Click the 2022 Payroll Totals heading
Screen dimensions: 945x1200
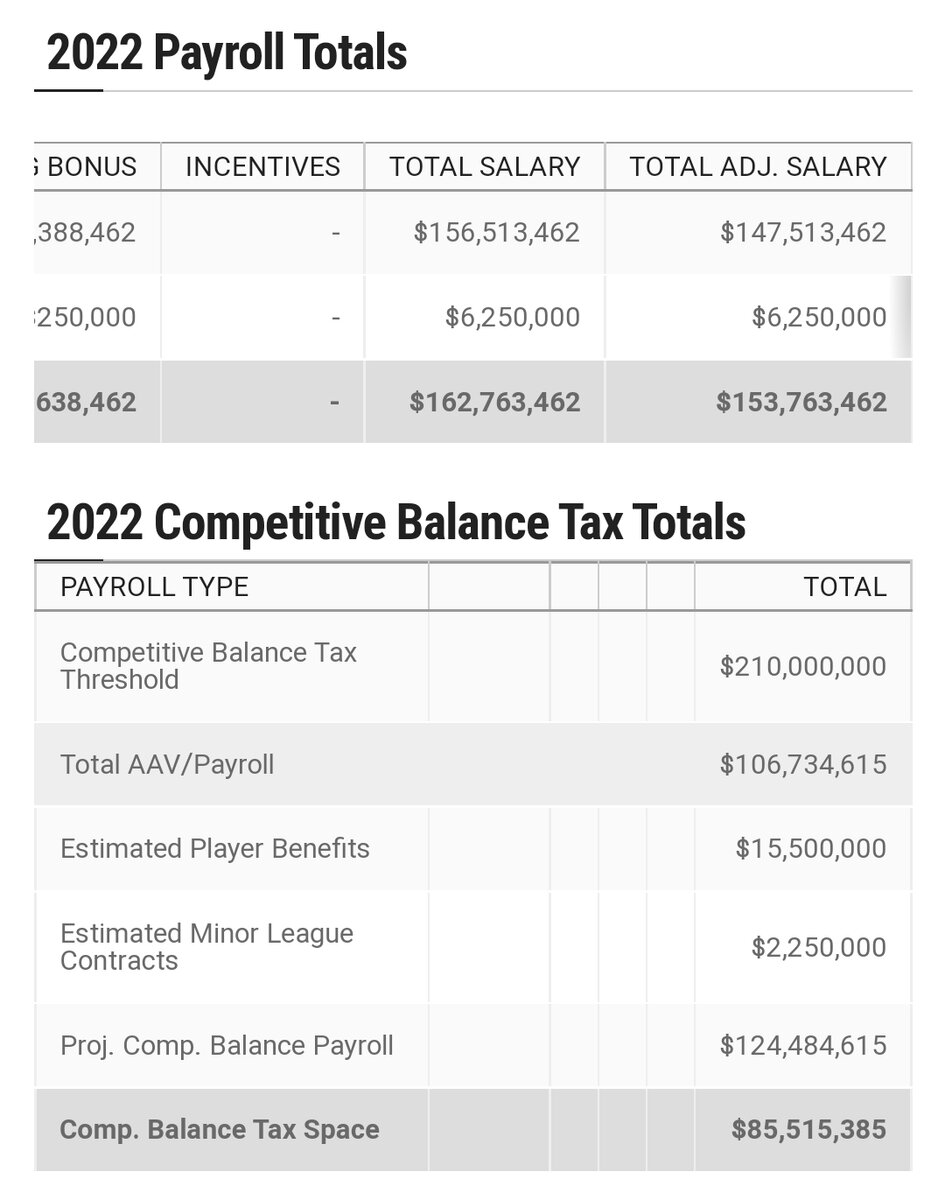click(227, 53)
